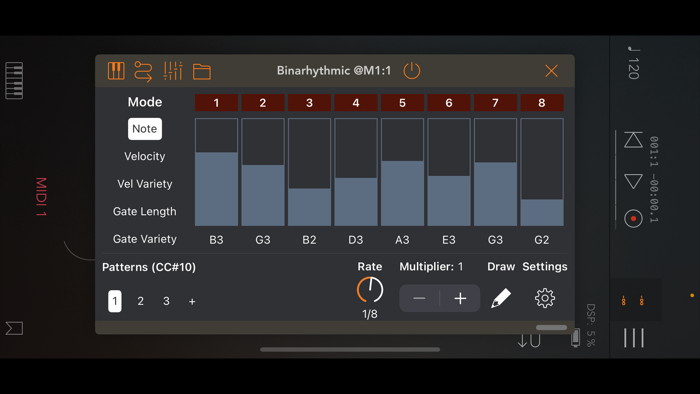Click the 1/8 rate value
The image size is (700, 394).
tap(370, 315)
